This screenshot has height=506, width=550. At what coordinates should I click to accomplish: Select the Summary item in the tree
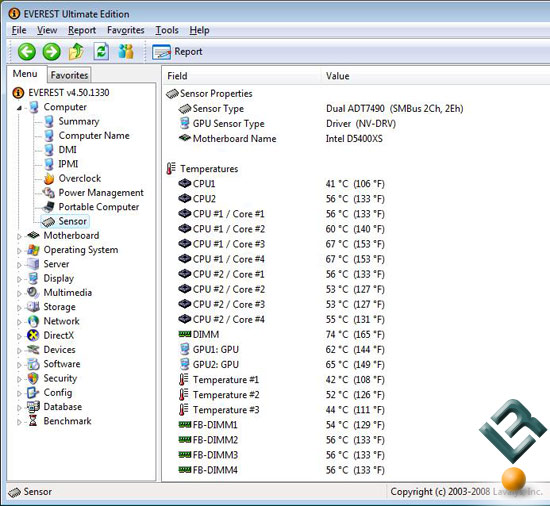click(79, 121)
